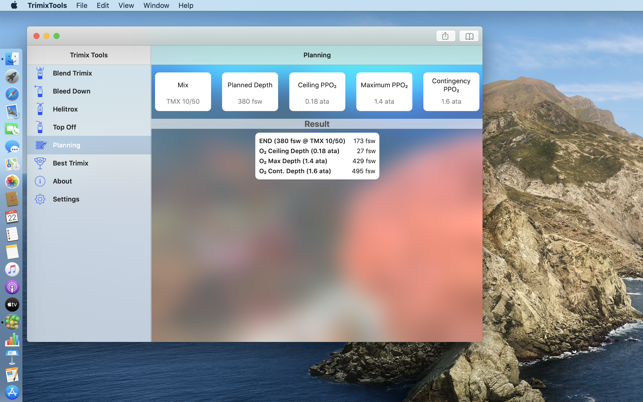This screenshot has height=402, width=643.
Task: Select Best Trimix sidebar entry
Action: pyautogui.click(x=89, y=163)
